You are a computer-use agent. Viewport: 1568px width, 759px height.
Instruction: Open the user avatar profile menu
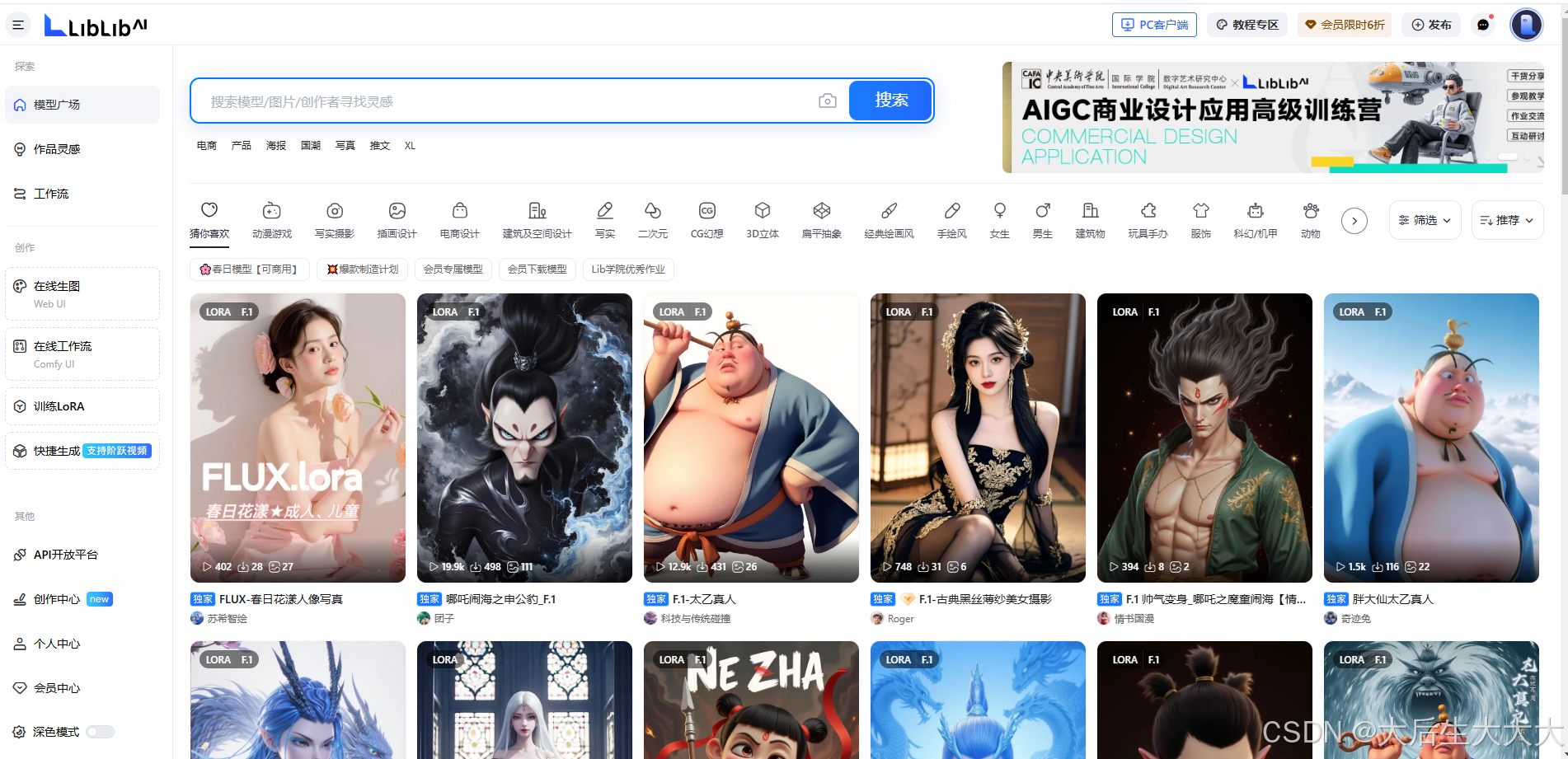[x=1526, y=25]
